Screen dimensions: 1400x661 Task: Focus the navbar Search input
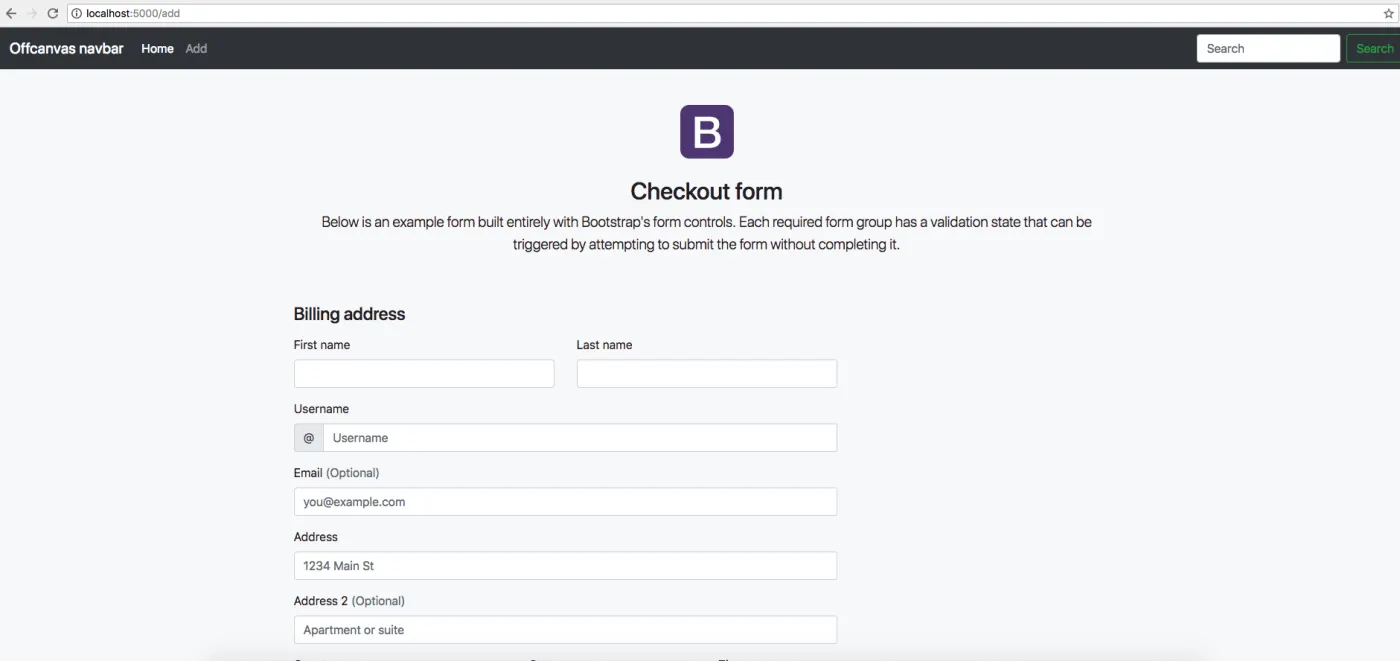[1268, 48]
